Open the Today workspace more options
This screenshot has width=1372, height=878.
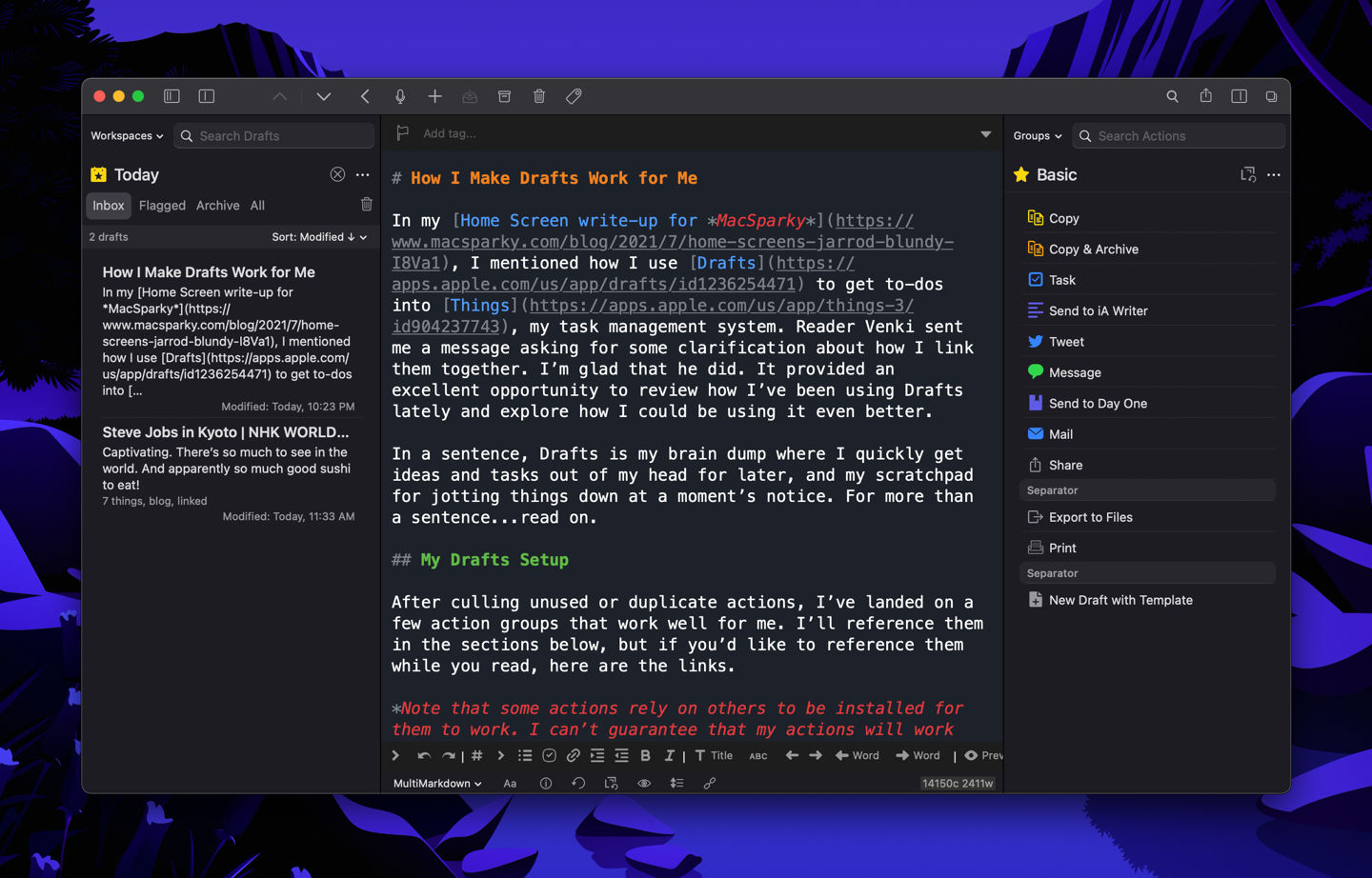coord(362,174)
